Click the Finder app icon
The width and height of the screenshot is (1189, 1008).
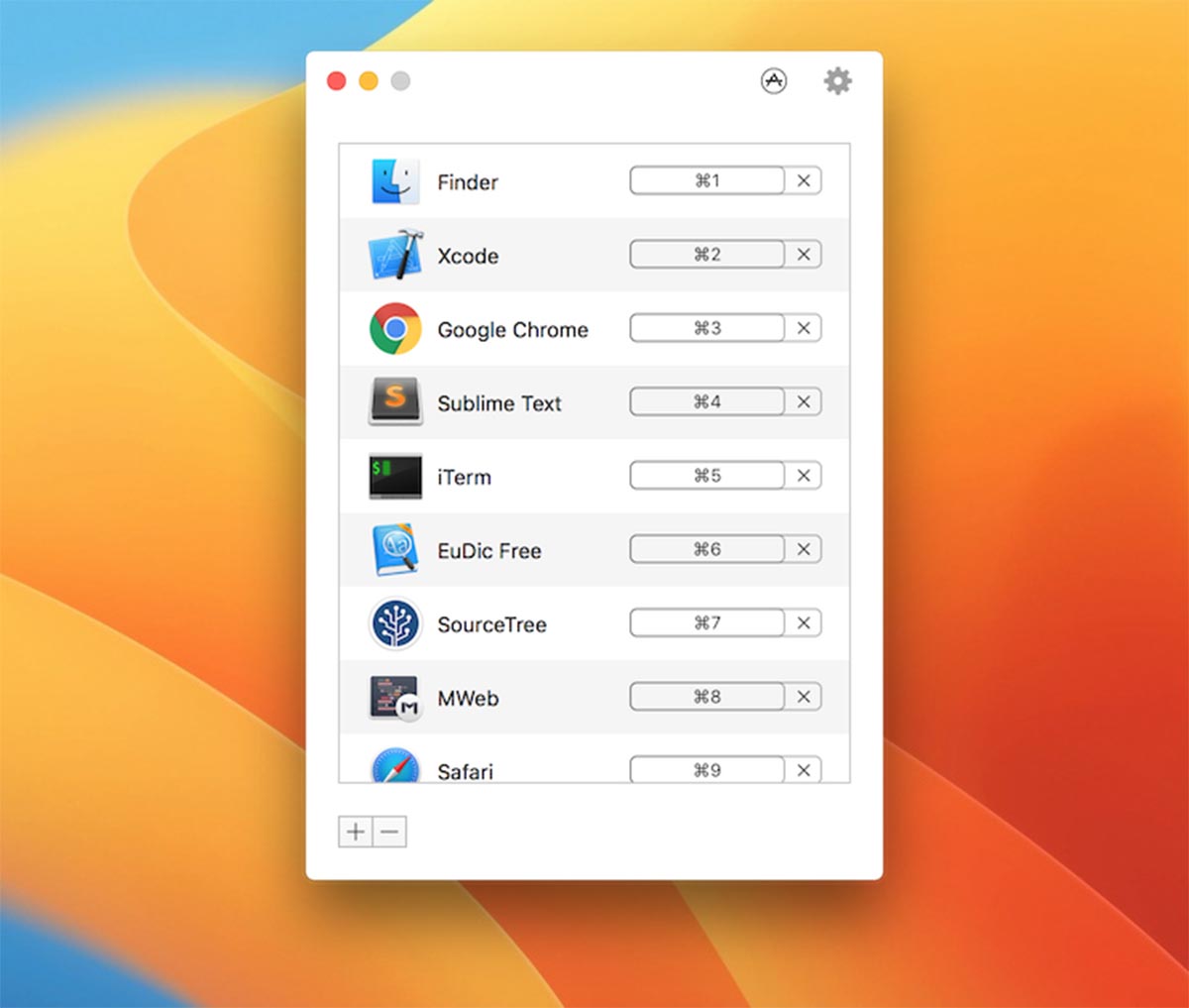(x=395, y=181)
